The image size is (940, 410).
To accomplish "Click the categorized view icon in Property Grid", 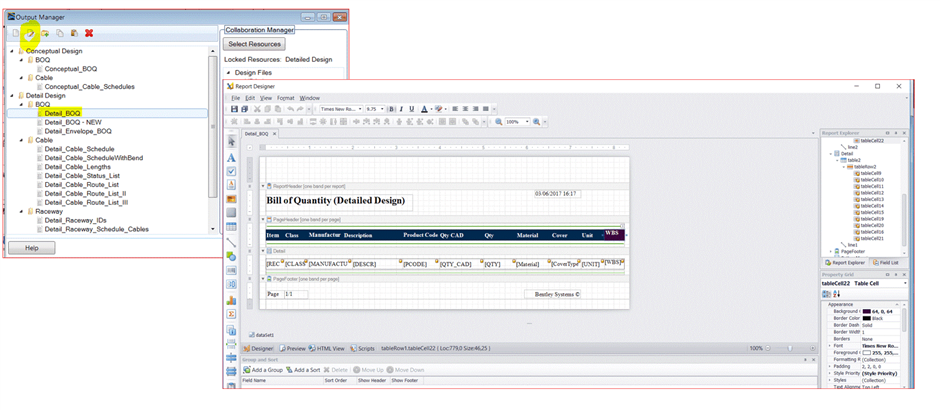I will point(827,294).
